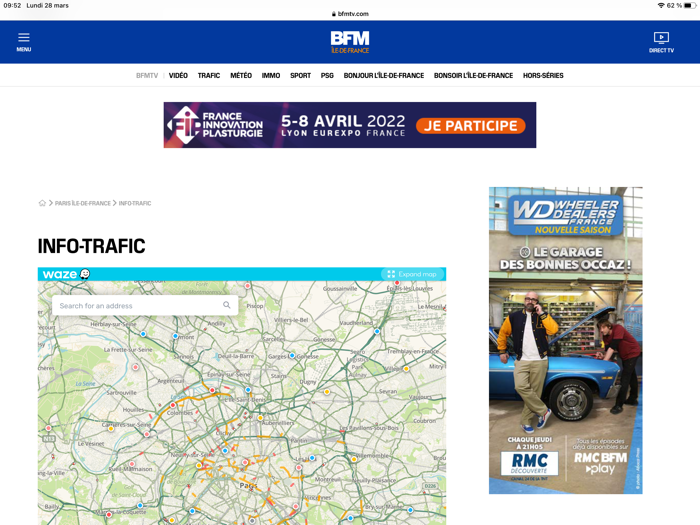Click the BFM Île-de-France logo

(x=350, y=42)
